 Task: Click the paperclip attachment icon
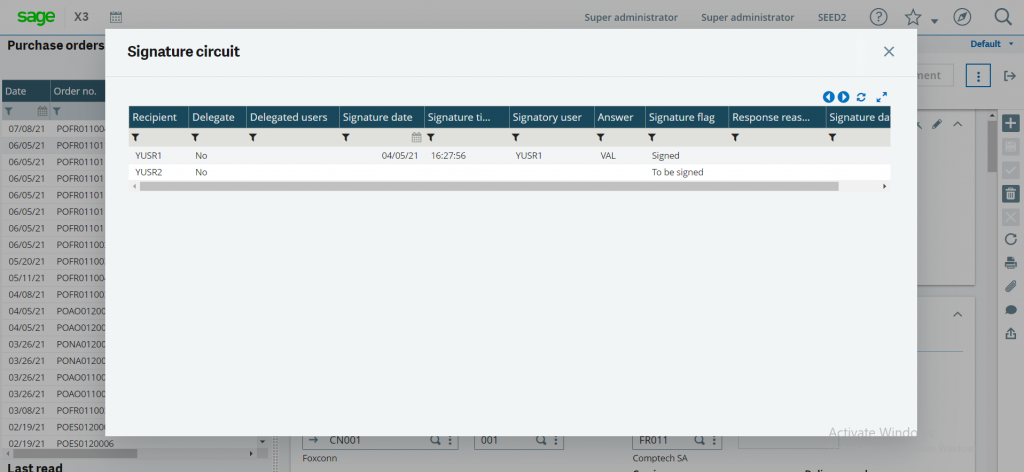pos(1010,286)
